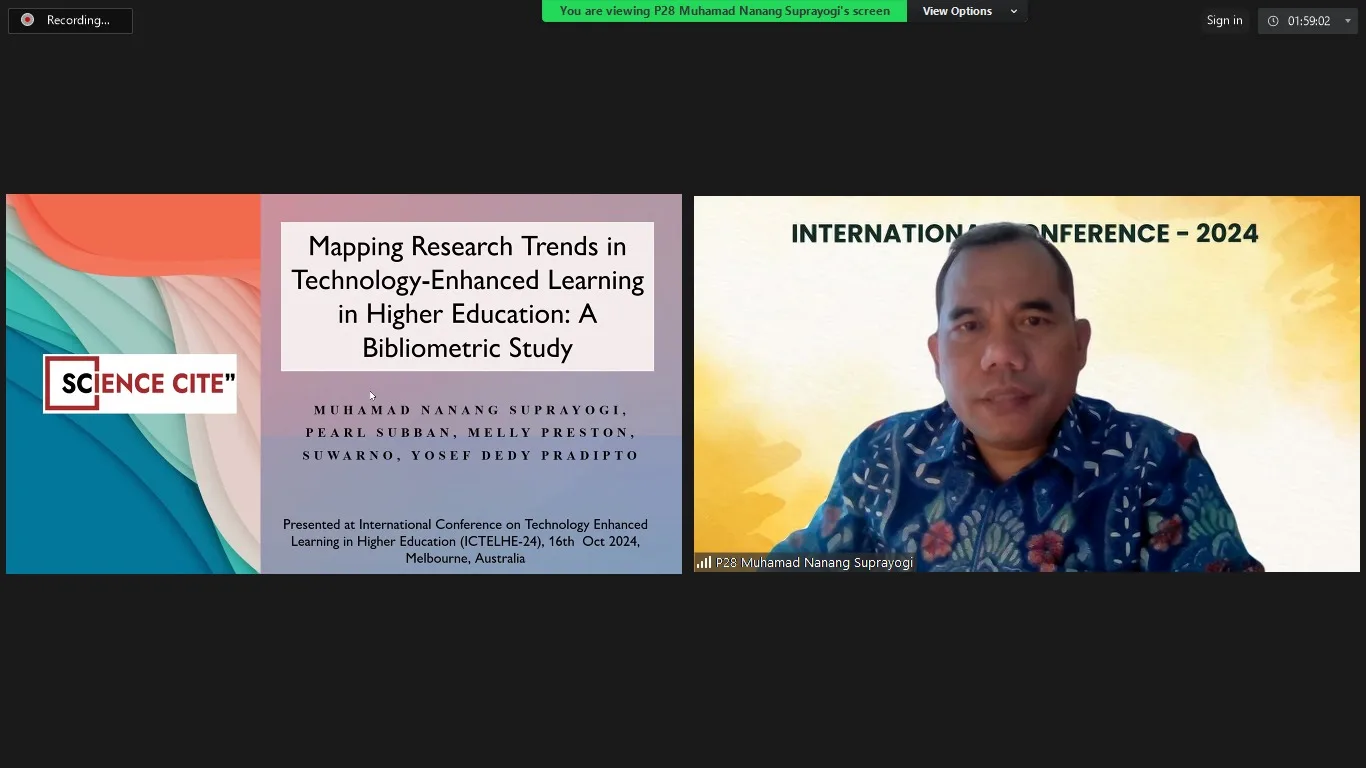
Task: Click the author names line on the slide
Action: coord(470,432)
